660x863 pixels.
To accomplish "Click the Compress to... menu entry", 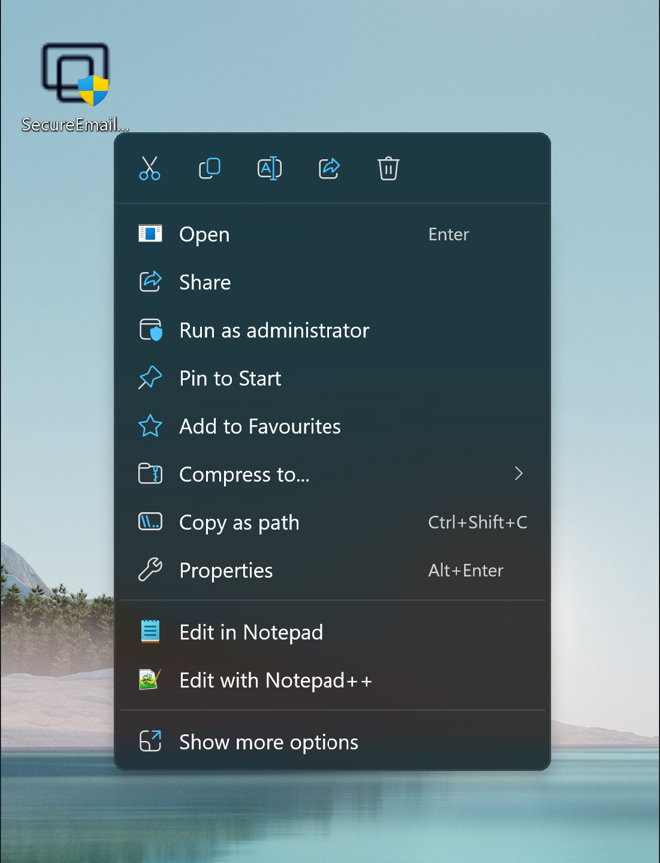I will pyautogui.click(x=332, y=474).
